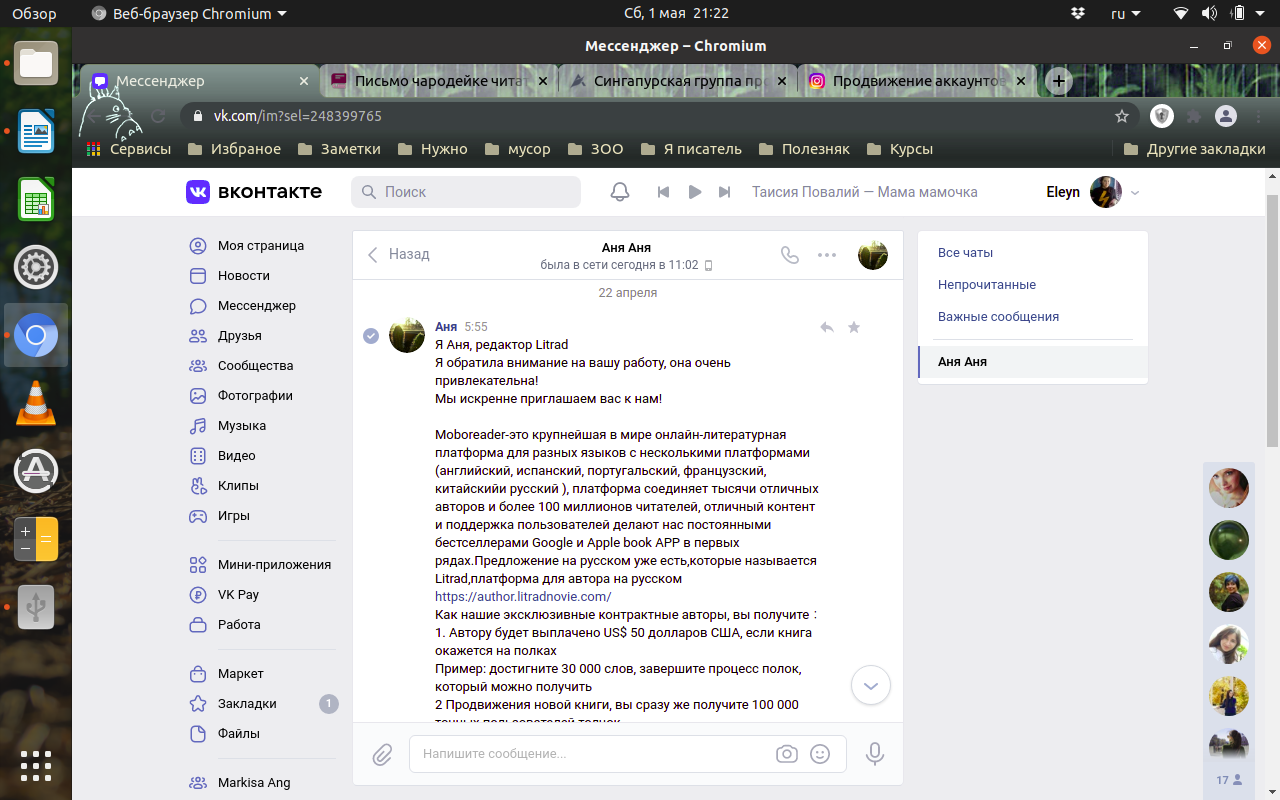
Task: Open the author.litradnovie.com link
Action: coord(523,597)
